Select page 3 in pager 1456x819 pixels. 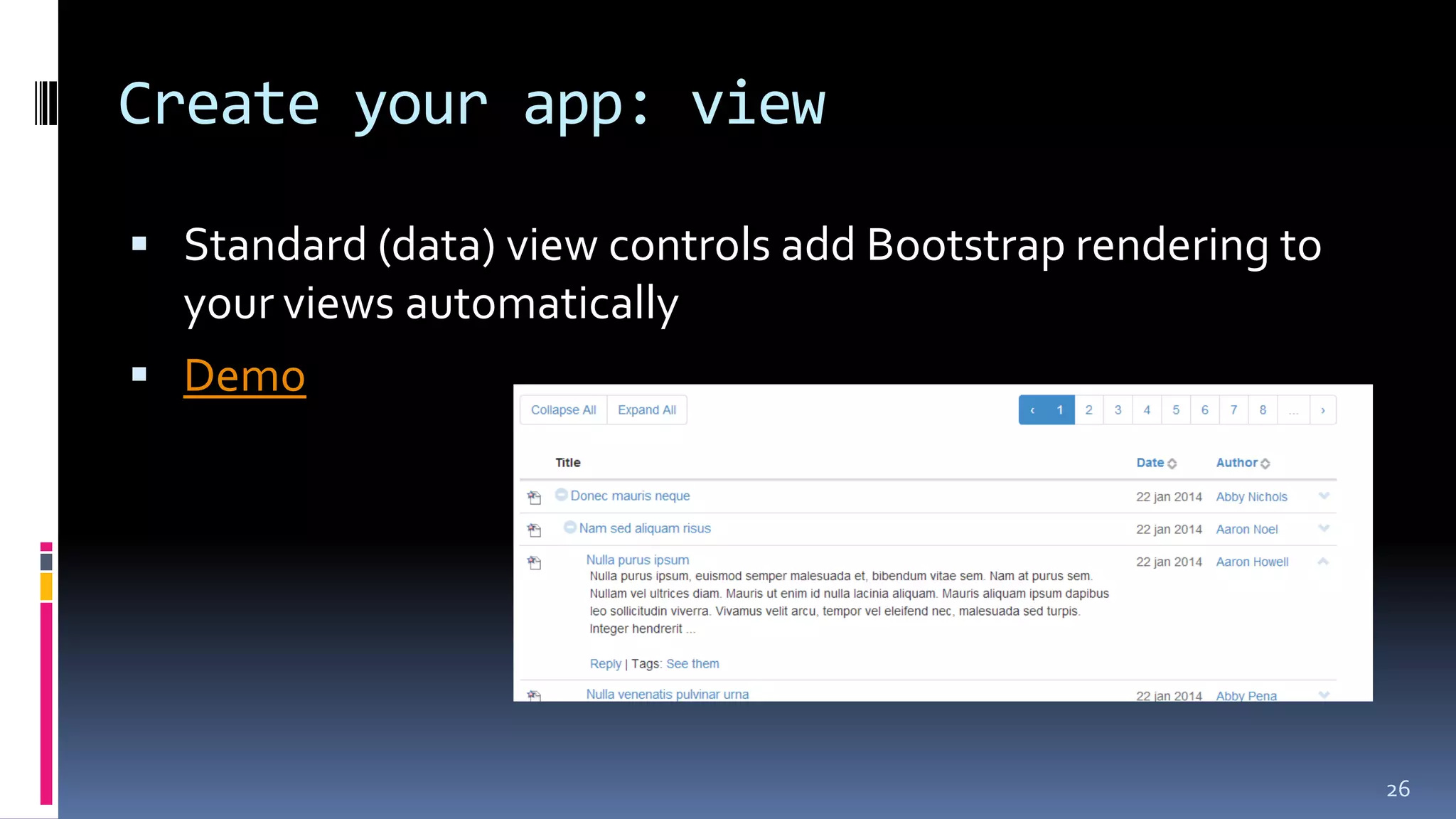point(1118,410)
